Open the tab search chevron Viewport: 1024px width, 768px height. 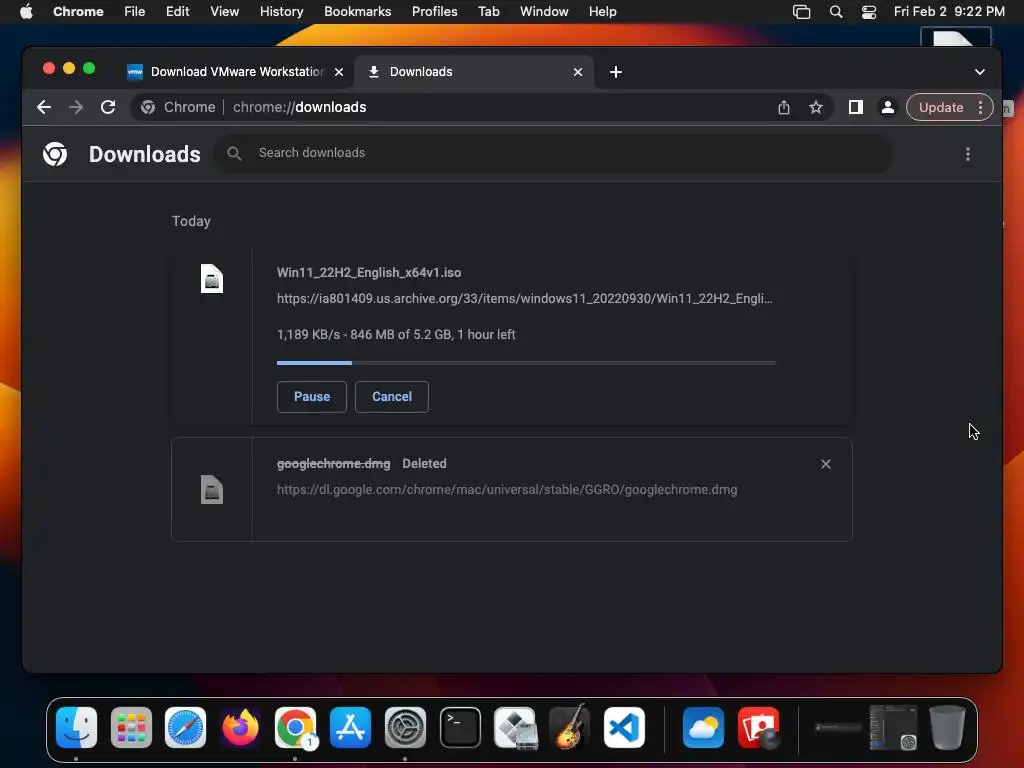[980, 72]
